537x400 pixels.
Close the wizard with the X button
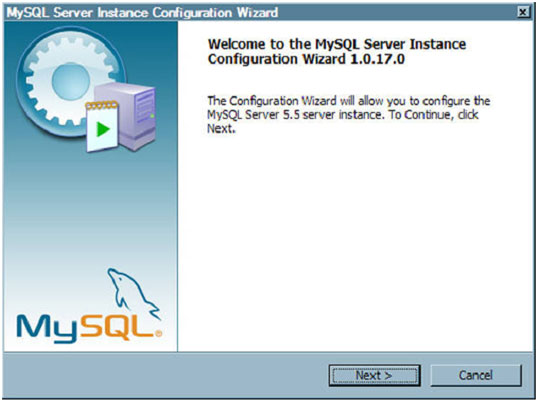523,13
